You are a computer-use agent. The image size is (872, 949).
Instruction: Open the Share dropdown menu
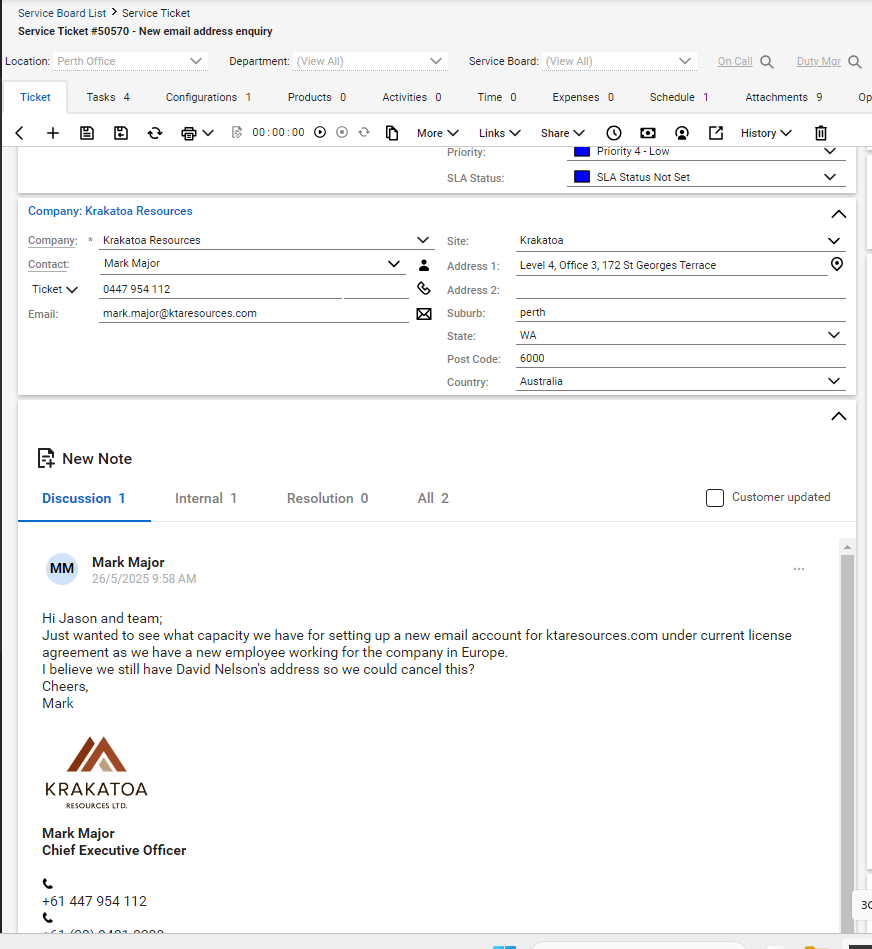563,133
